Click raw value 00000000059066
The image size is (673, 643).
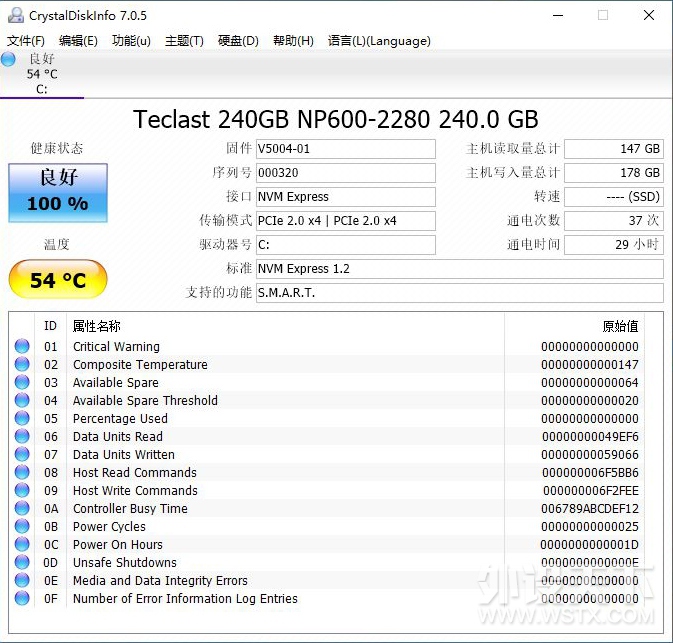[590, 454]
